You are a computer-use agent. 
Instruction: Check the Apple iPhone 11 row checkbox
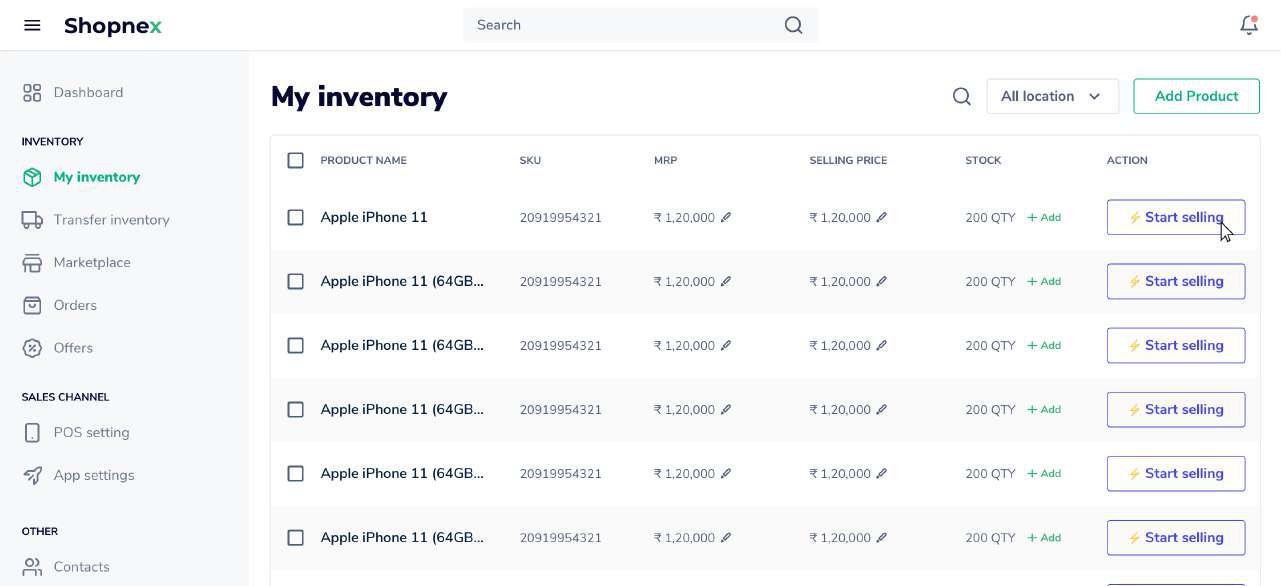295,217
